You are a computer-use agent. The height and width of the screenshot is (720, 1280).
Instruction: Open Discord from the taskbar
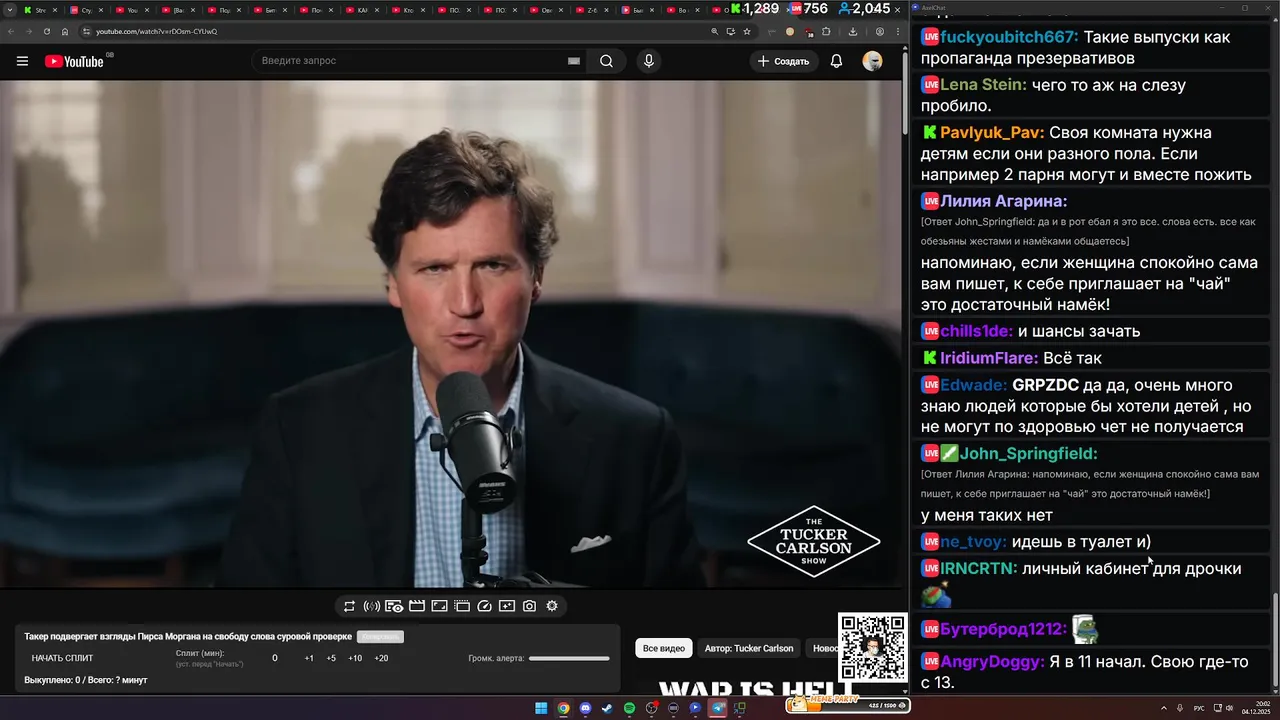[585, 708]
